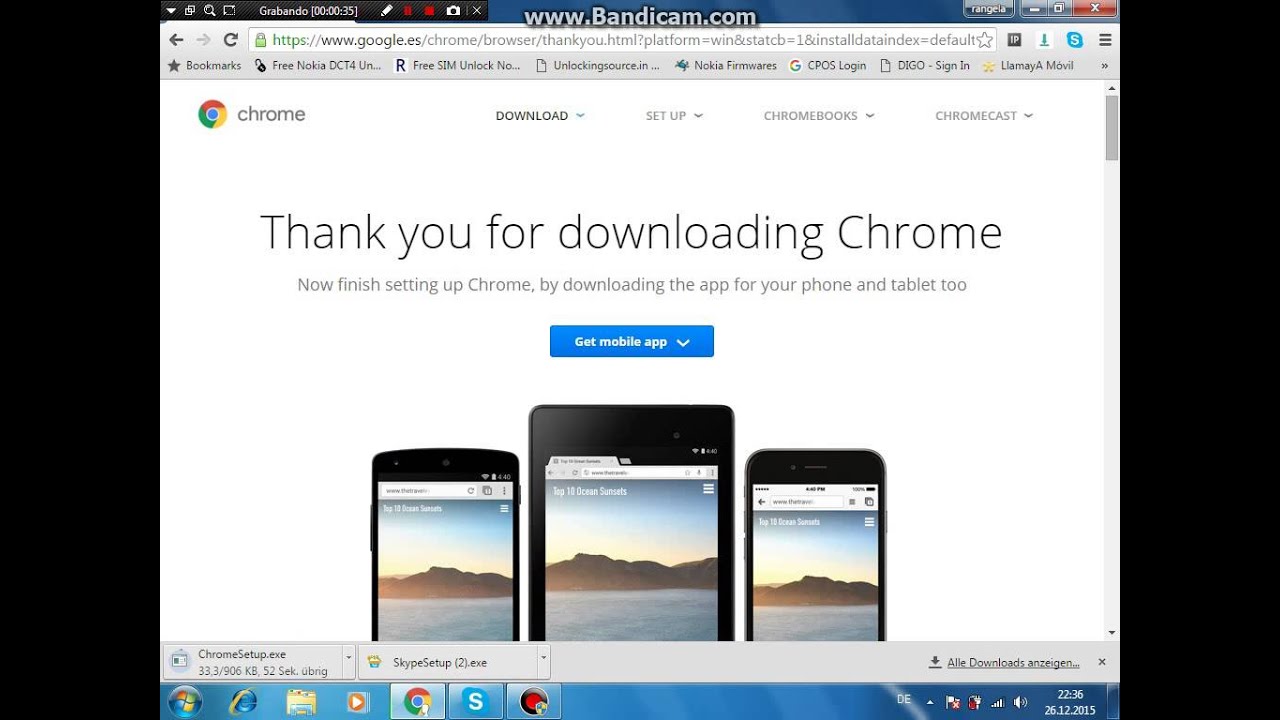Open ChromeSetup.exe download item
Screen dimensions: 1280x720
(253, 662)
